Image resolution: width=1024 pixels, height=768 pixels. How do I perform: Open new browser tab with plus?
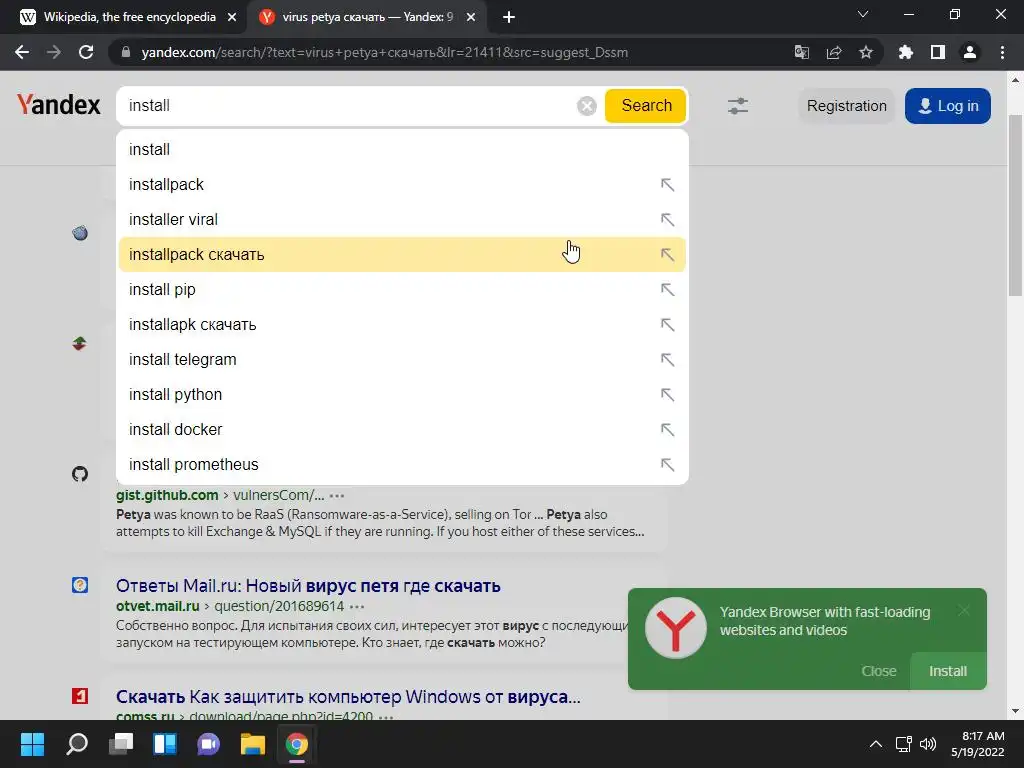pos(509,17)
